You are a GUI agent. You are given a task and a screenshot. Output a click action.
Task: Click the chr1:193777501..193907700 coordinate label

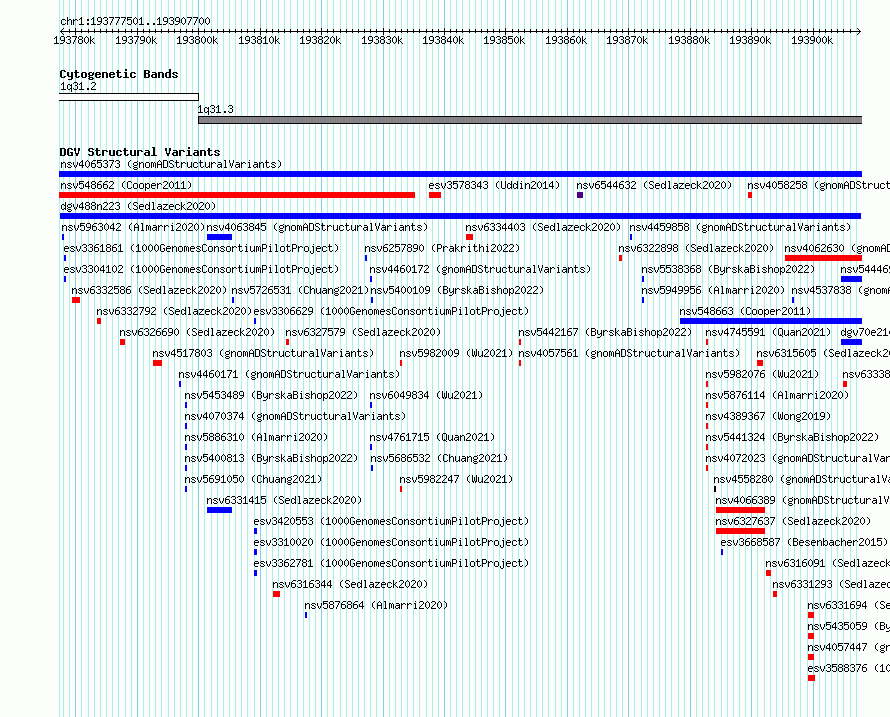(x=135, y=21)
